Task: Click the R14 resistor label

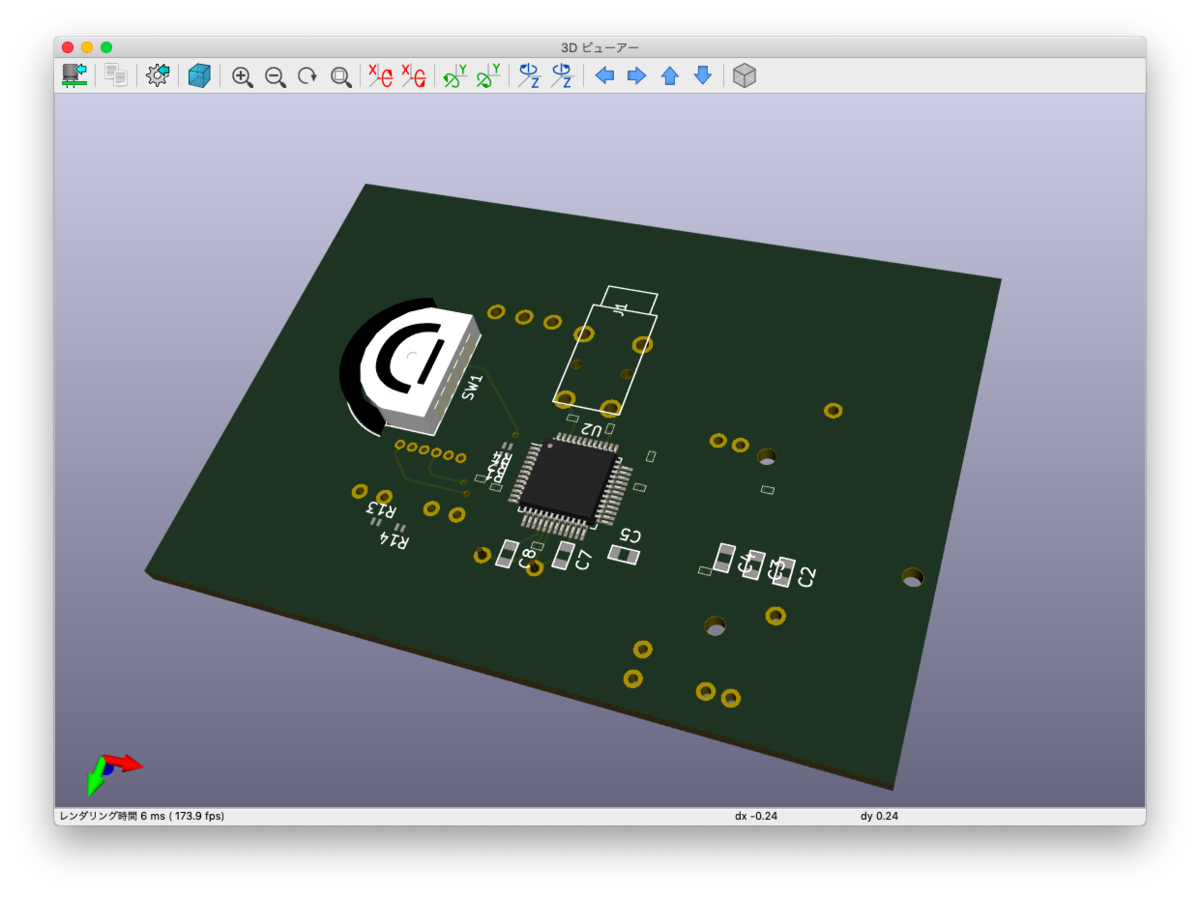Action: coord(395,540)
